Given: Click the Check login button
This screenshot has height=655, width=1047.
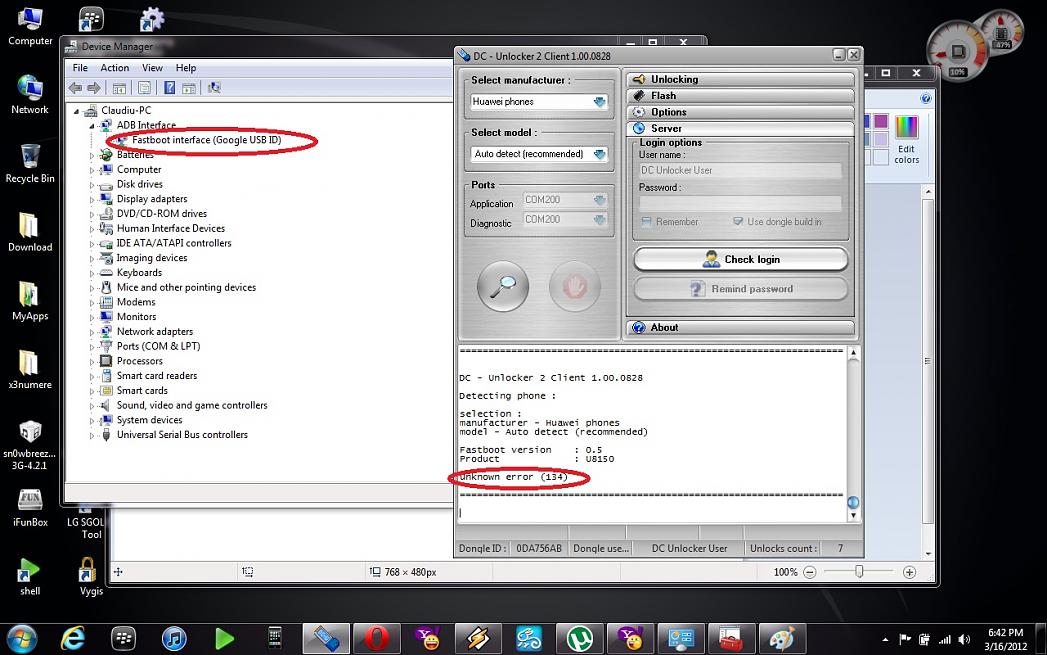Looking at the screenshot, I should click(740, 259).
